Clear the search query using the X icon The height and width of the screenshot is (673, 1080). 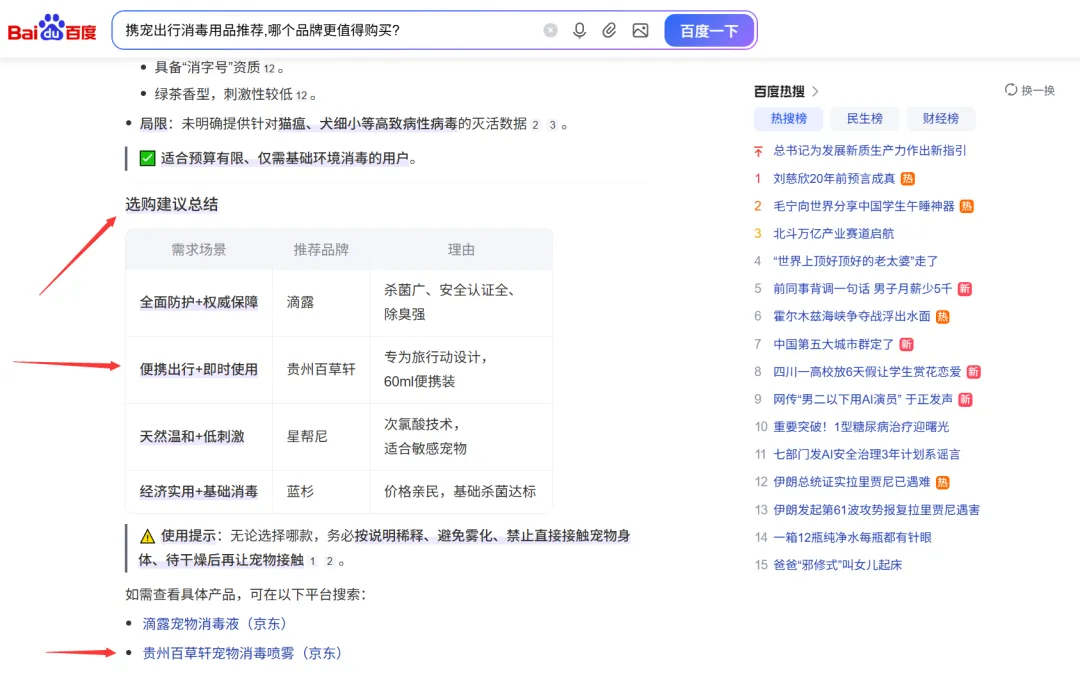pyautogui.click(x=550, y=30)
